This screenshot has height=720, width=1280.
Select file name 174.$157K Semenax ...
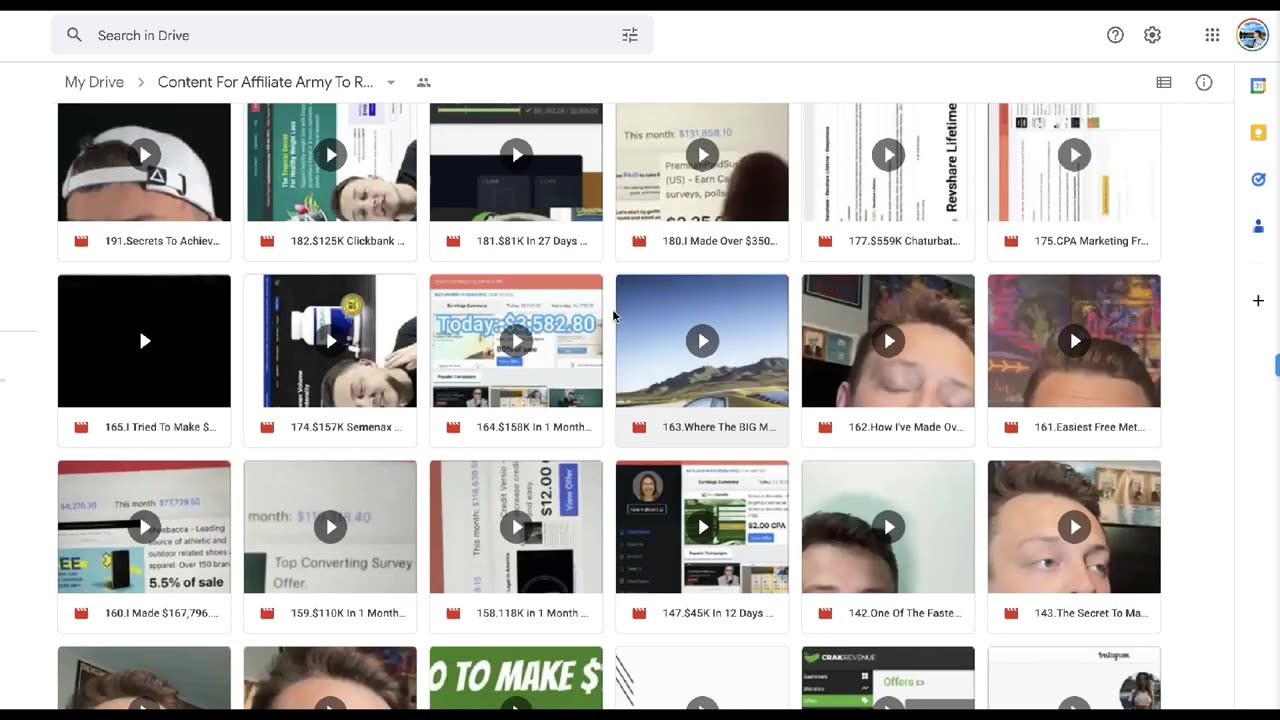[x=347, y=427]
